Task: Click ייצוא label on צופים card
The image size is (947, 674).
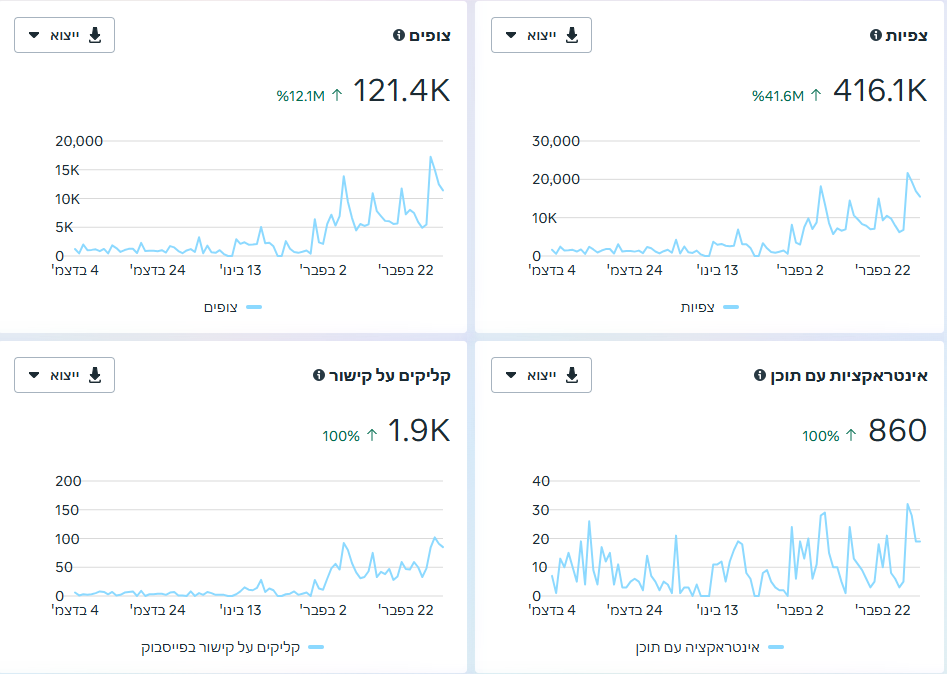Action: tap(65, 36)
